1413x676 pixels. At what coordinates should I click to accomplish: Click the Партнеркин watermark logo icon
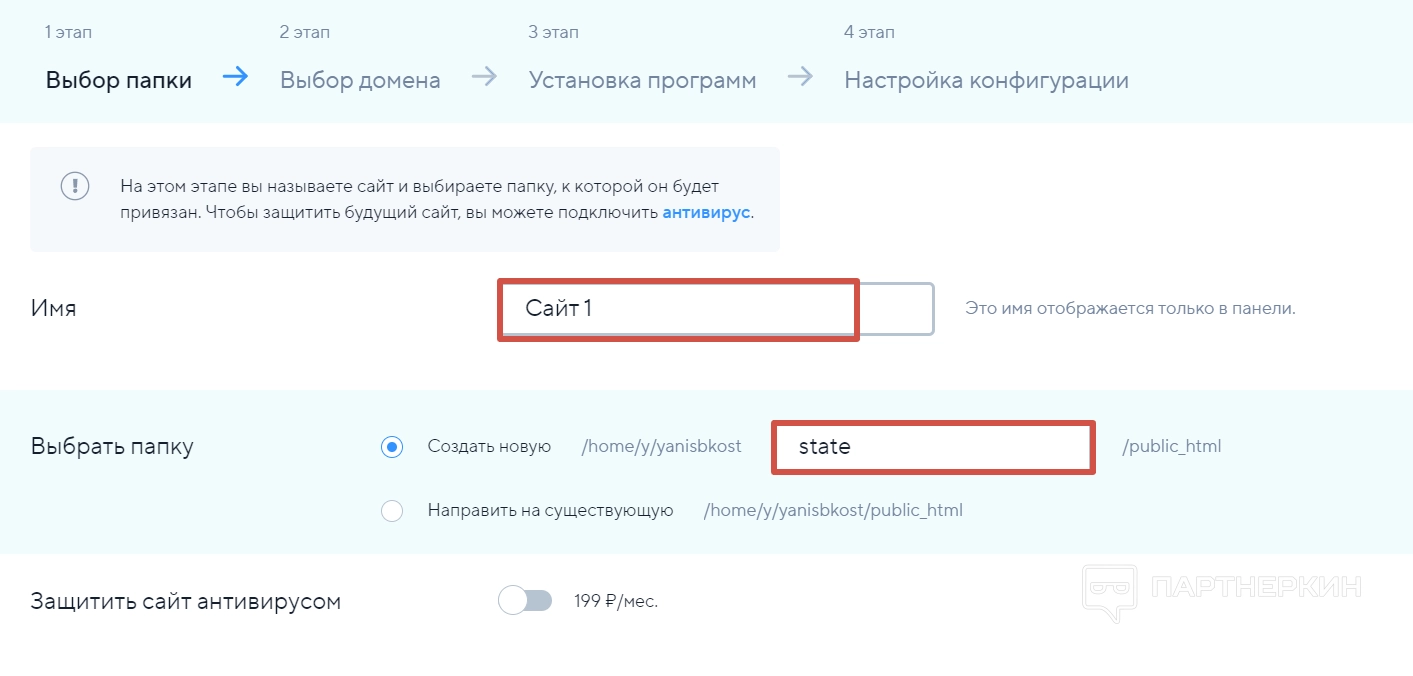point(1110,590)
